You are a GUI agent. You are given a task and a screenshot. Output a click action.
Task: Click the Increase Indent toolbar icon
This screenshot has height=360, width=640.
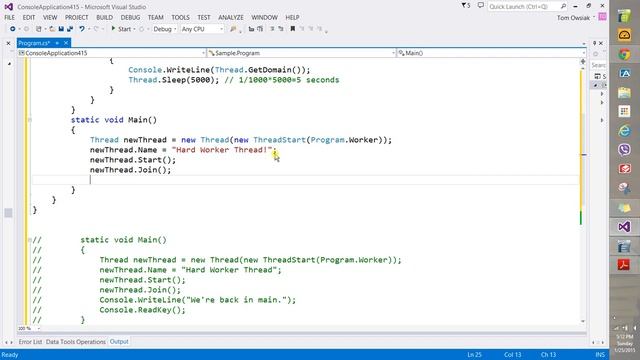point(260,29)
